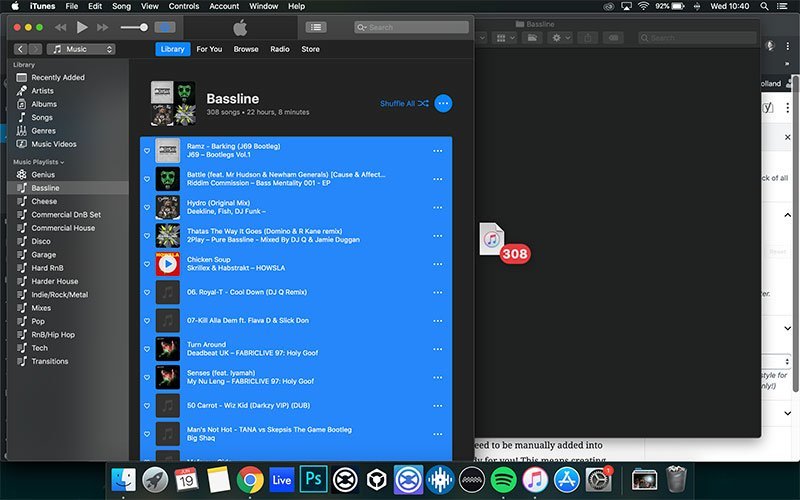Go back with the left arrow button

coord(20,49)
